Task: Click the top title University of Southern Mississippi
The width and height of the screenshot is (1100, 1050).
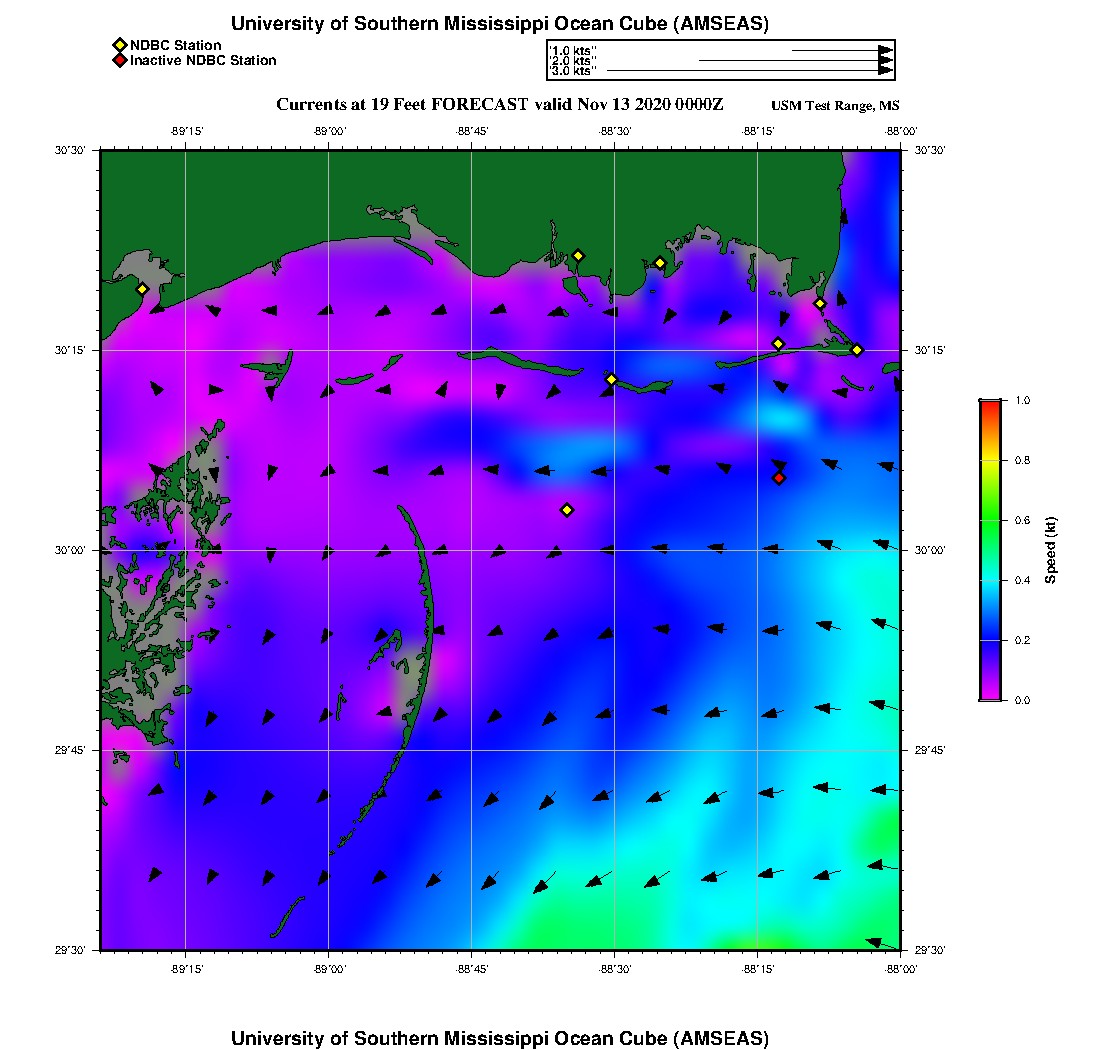Action: [x=500, y=23]
